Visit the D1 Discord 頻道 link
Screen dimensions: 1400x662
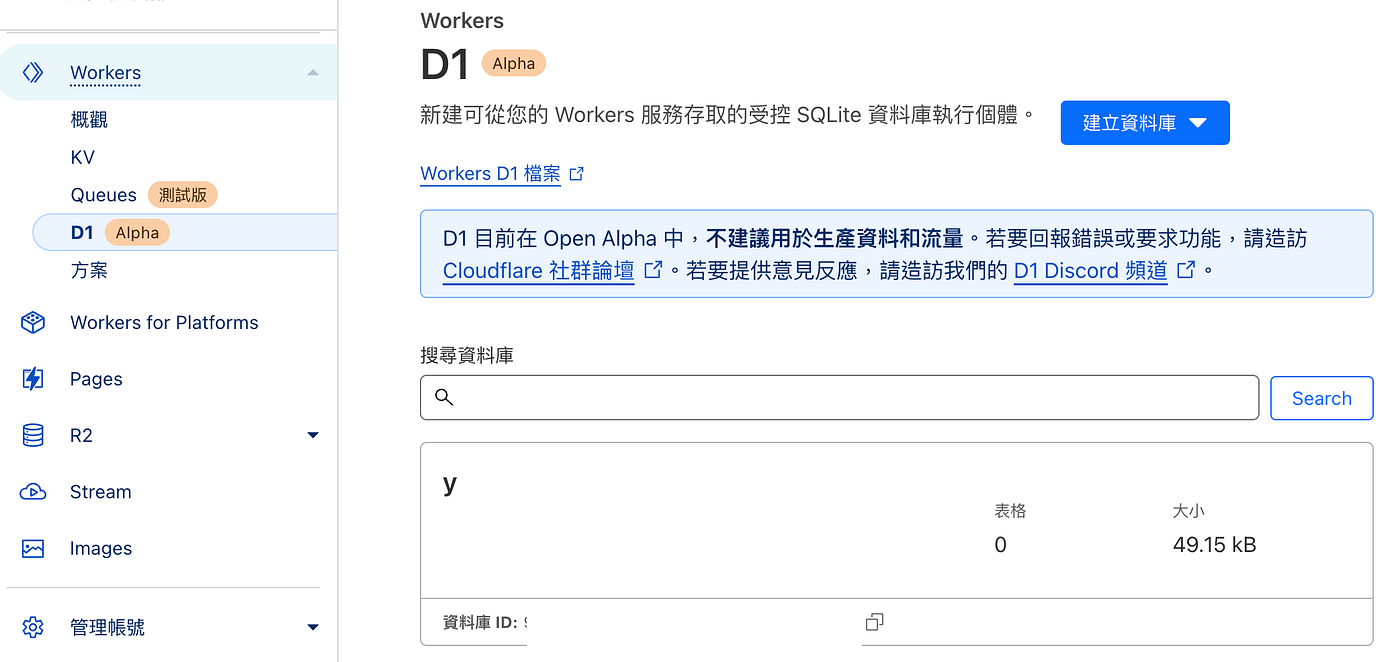pos(1090,270)
